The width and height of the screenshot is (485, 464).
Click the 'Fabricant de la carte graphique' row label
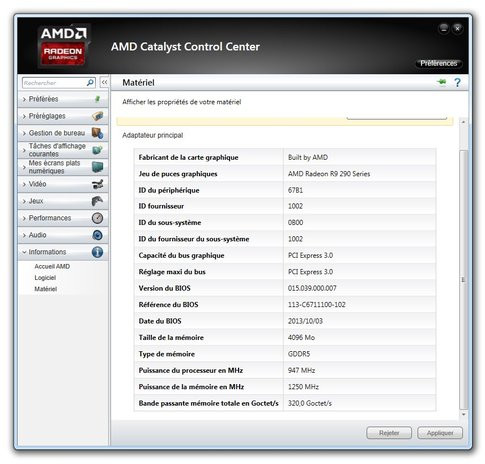[188, 157]
